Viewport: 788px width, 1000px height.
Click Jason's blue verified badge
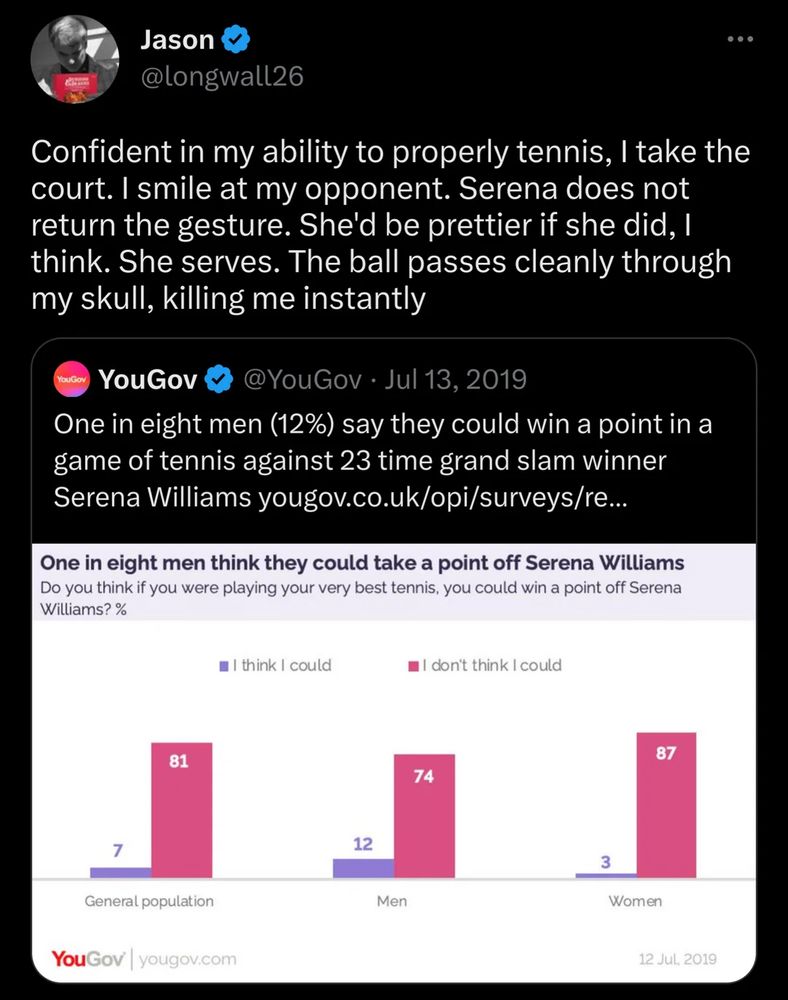coord(235,40)
